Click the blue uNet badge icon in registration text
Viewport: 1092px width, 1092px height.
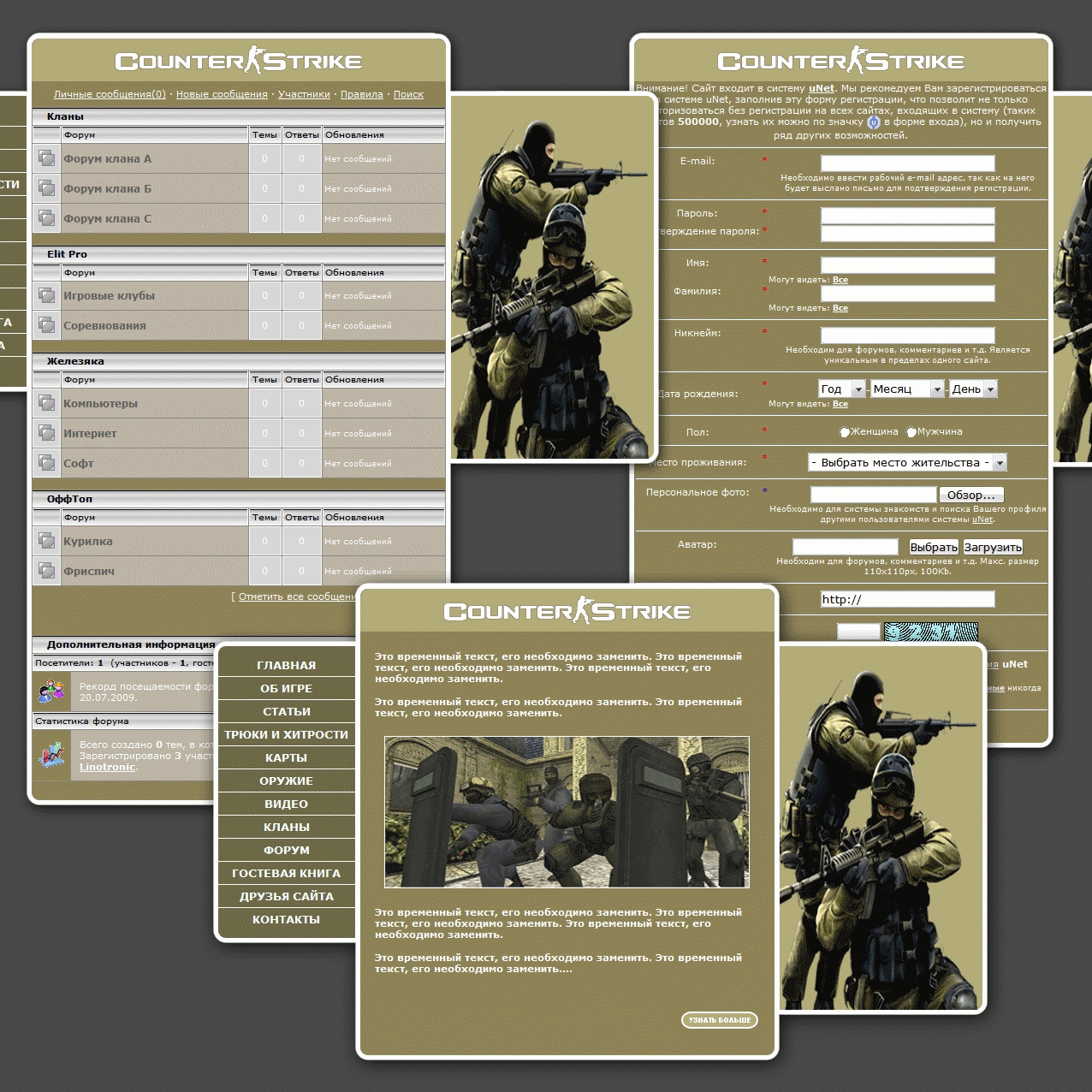pyautogui.click(x=874, y=122)
